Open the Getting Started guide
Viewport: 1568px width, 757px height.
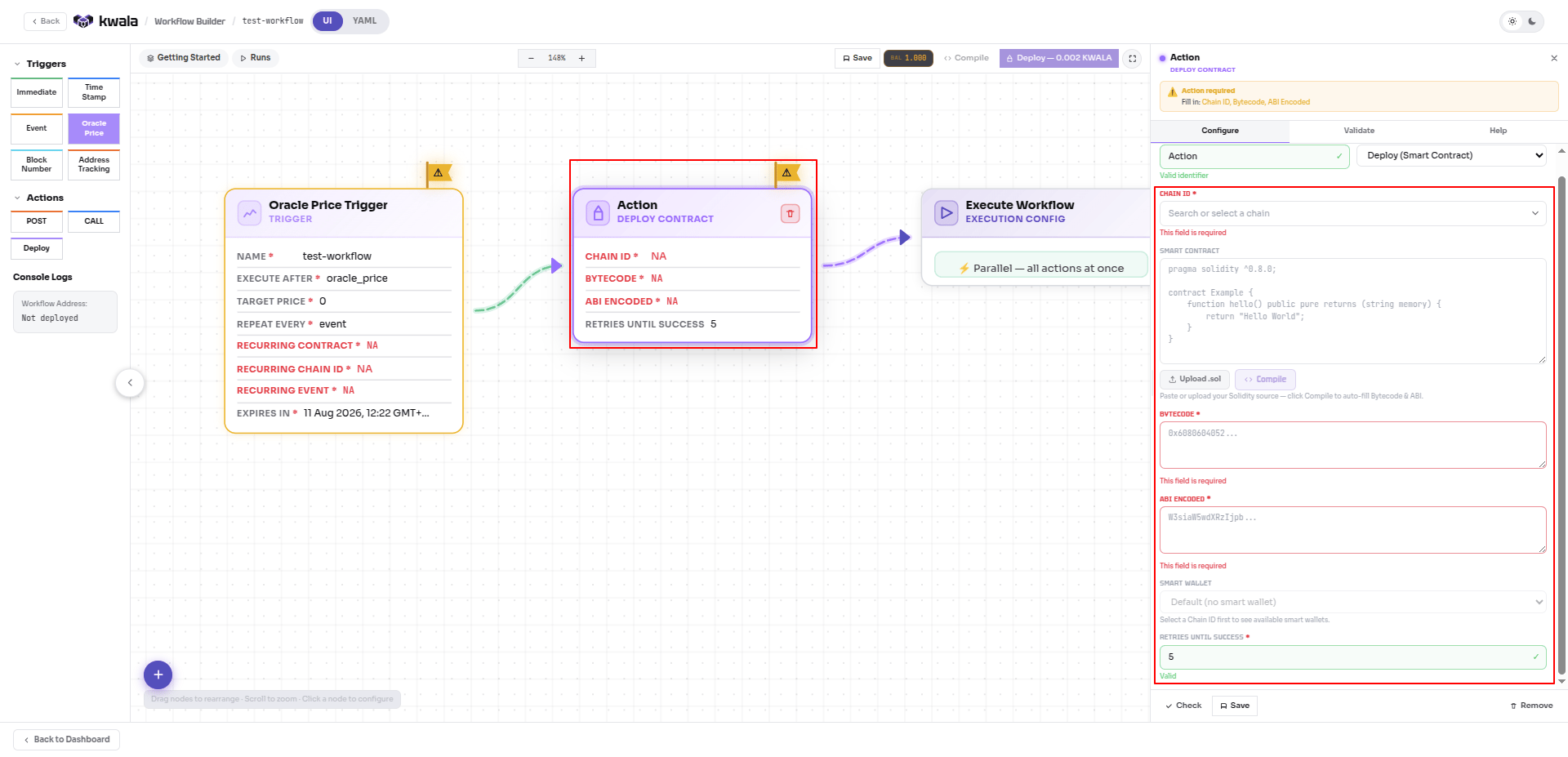coord(183,58)
